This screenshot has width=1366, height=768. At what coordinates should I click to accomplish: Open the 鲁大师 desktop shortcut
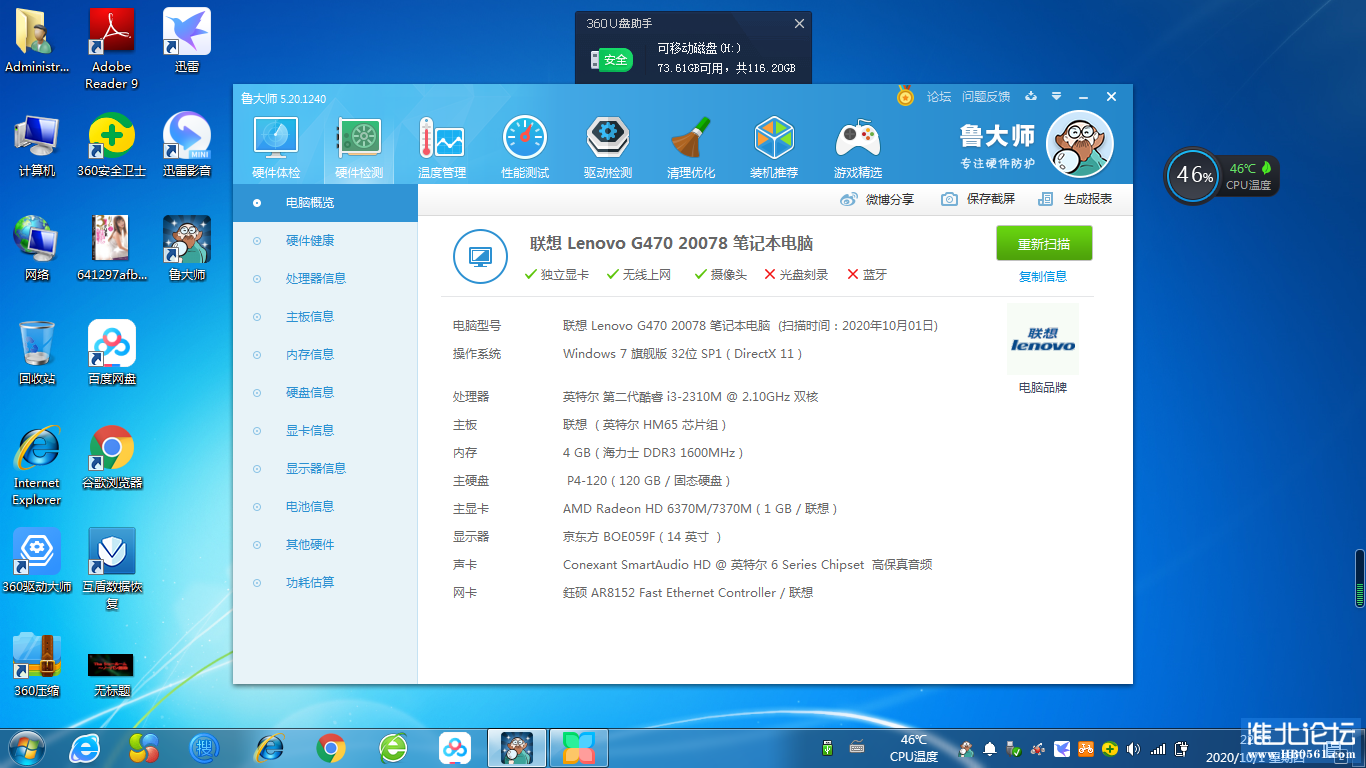(187, 249)
